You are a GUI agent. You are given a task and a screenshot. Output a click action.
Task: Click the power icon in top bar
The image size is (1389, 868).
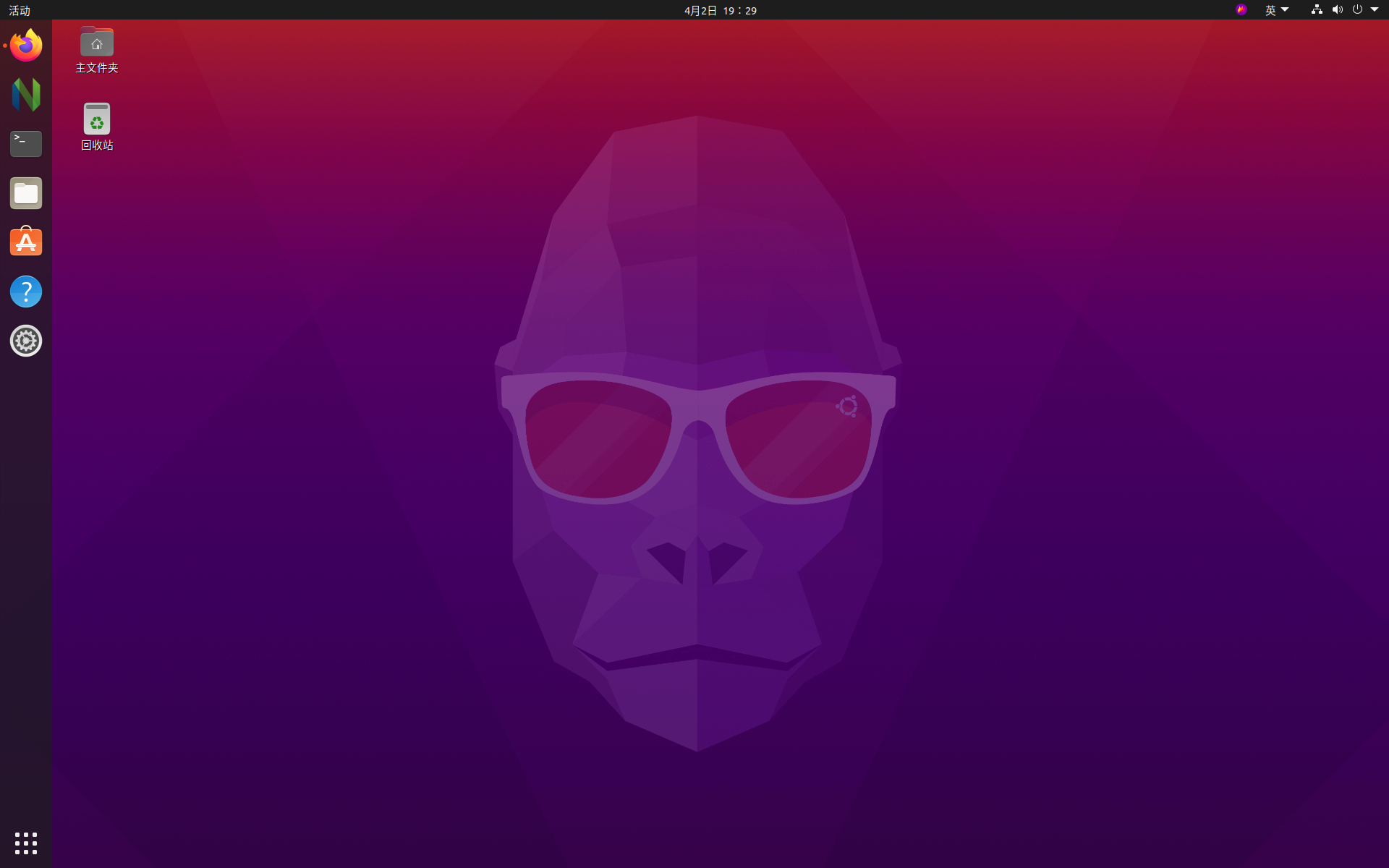click(1357, 10)
